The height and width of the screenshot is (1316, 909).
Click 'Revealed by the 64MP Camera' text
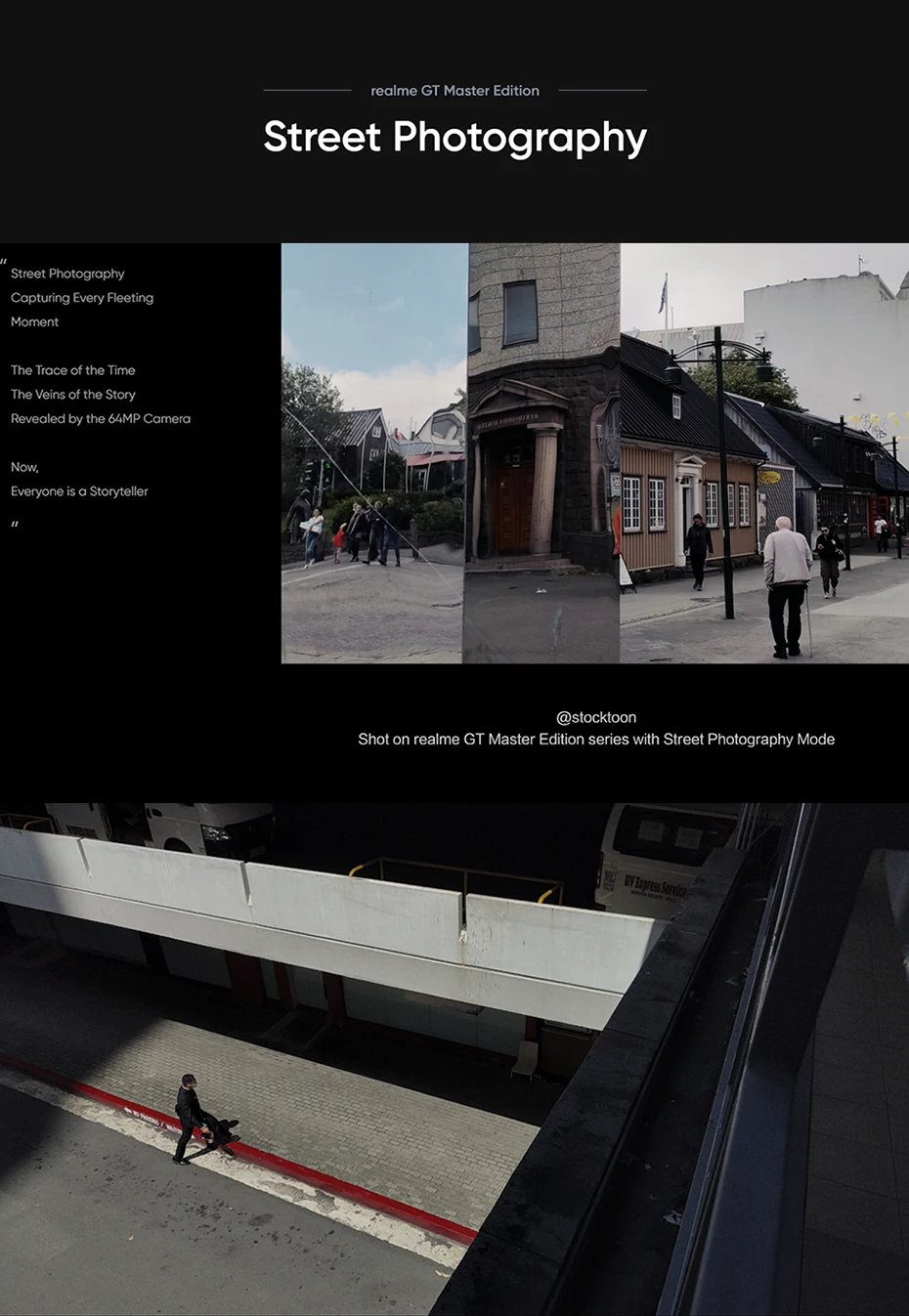click(101, 418)
